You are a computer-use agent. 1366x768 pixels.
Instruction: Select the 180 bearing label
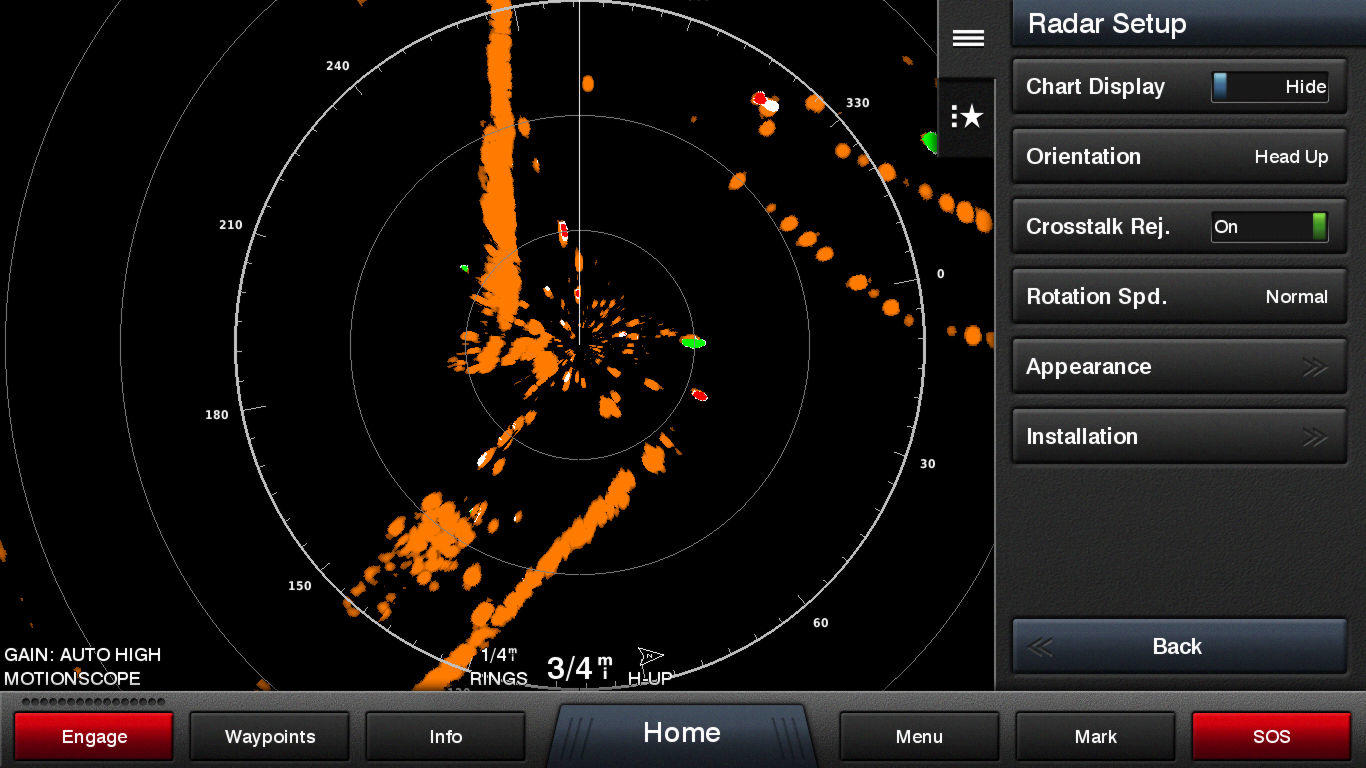point(217,415)
